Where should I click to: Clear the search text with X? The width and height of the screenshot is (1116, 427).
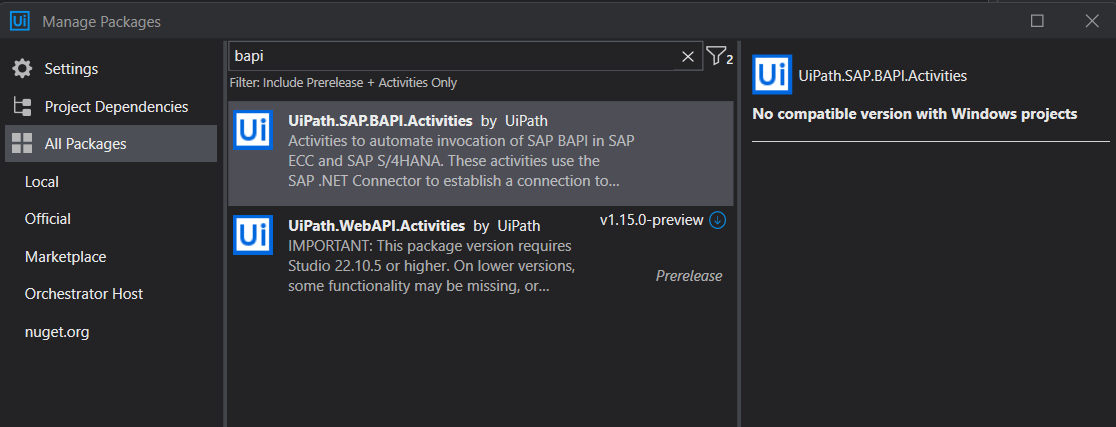pyautogui.click(x=688, y=57)
